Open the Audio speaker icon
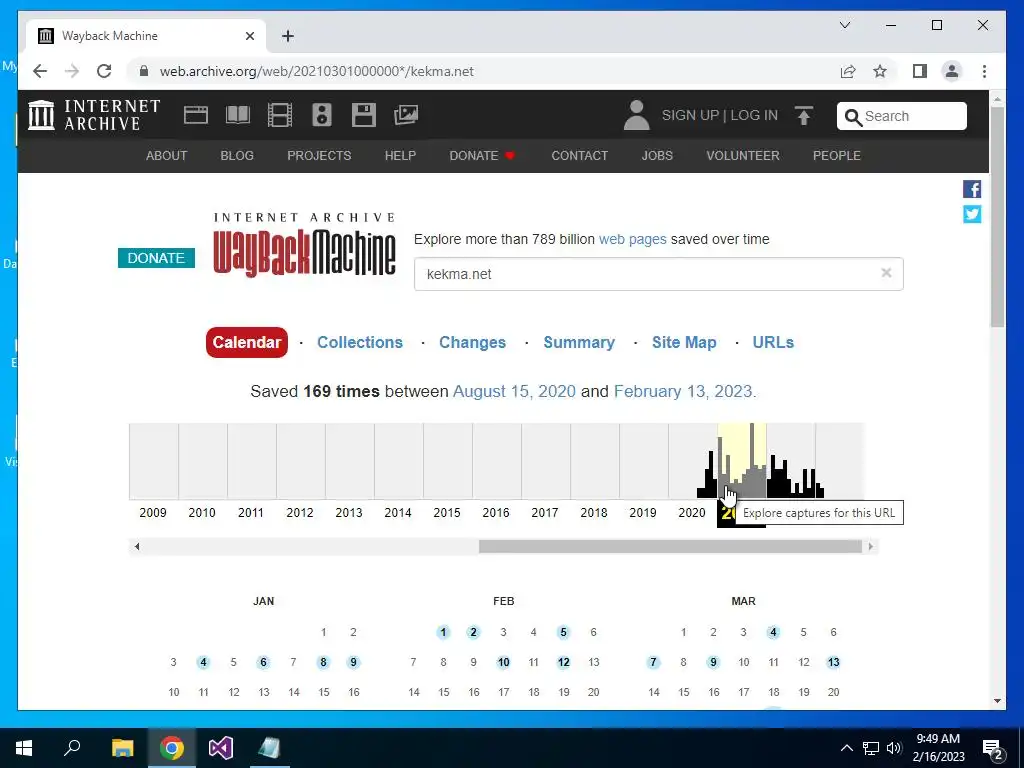 [322, 115]
